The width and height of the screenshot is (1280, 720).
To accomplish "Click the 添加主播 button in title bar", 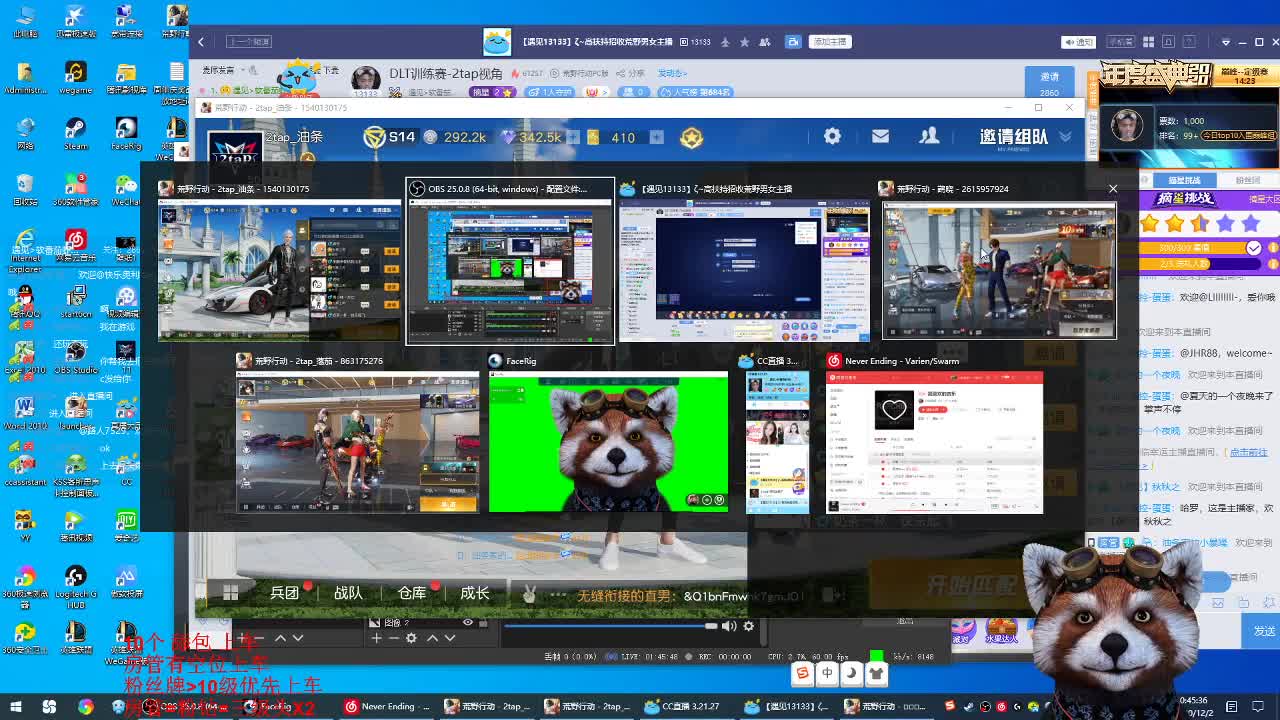I will [x=830, y=42].
